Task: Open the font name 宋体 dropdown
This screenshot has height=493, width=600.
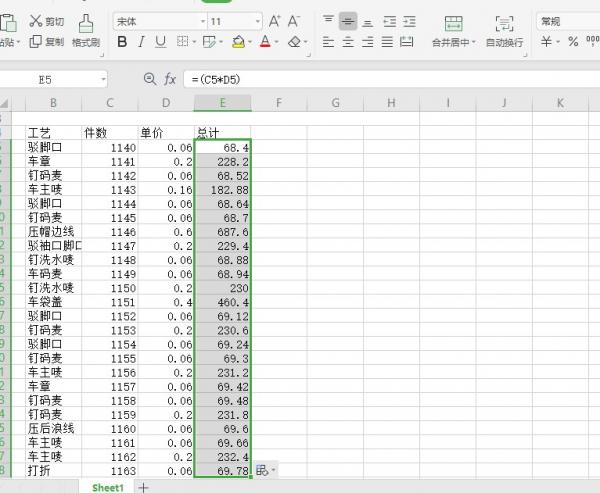Action: point(203,21)
